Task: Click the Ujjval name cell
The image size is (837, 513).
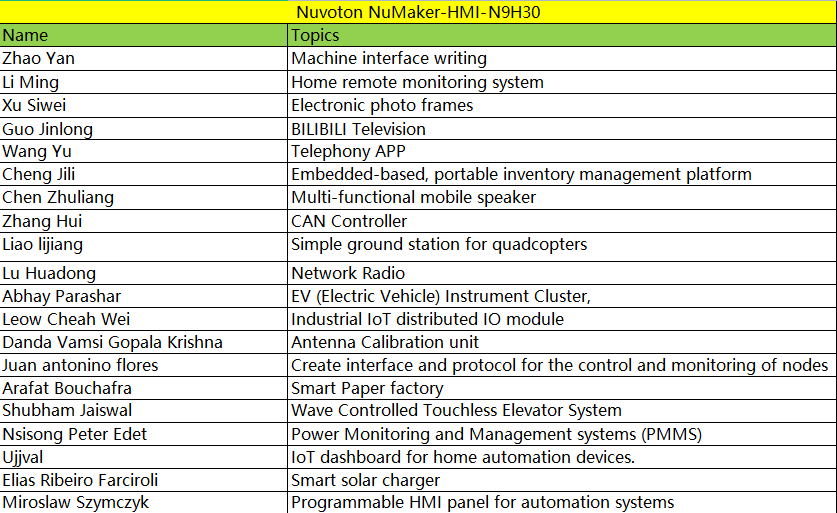Action: pyautogui.click(x=144, y=457)
